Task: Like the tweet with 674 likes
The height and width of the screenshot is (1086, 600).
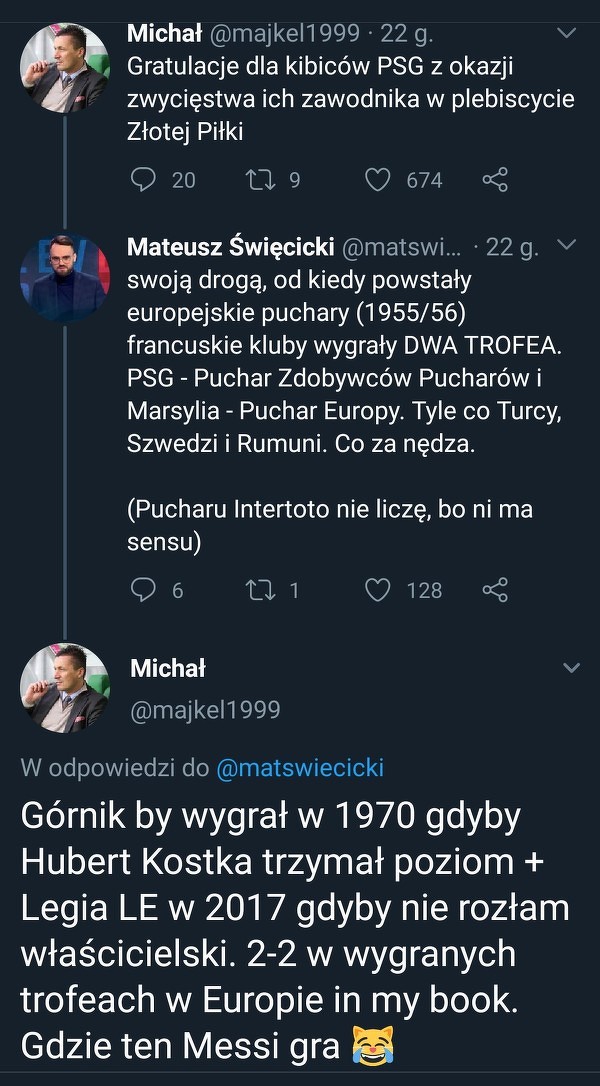Action: pyautogui.click(x=376, y=180)
